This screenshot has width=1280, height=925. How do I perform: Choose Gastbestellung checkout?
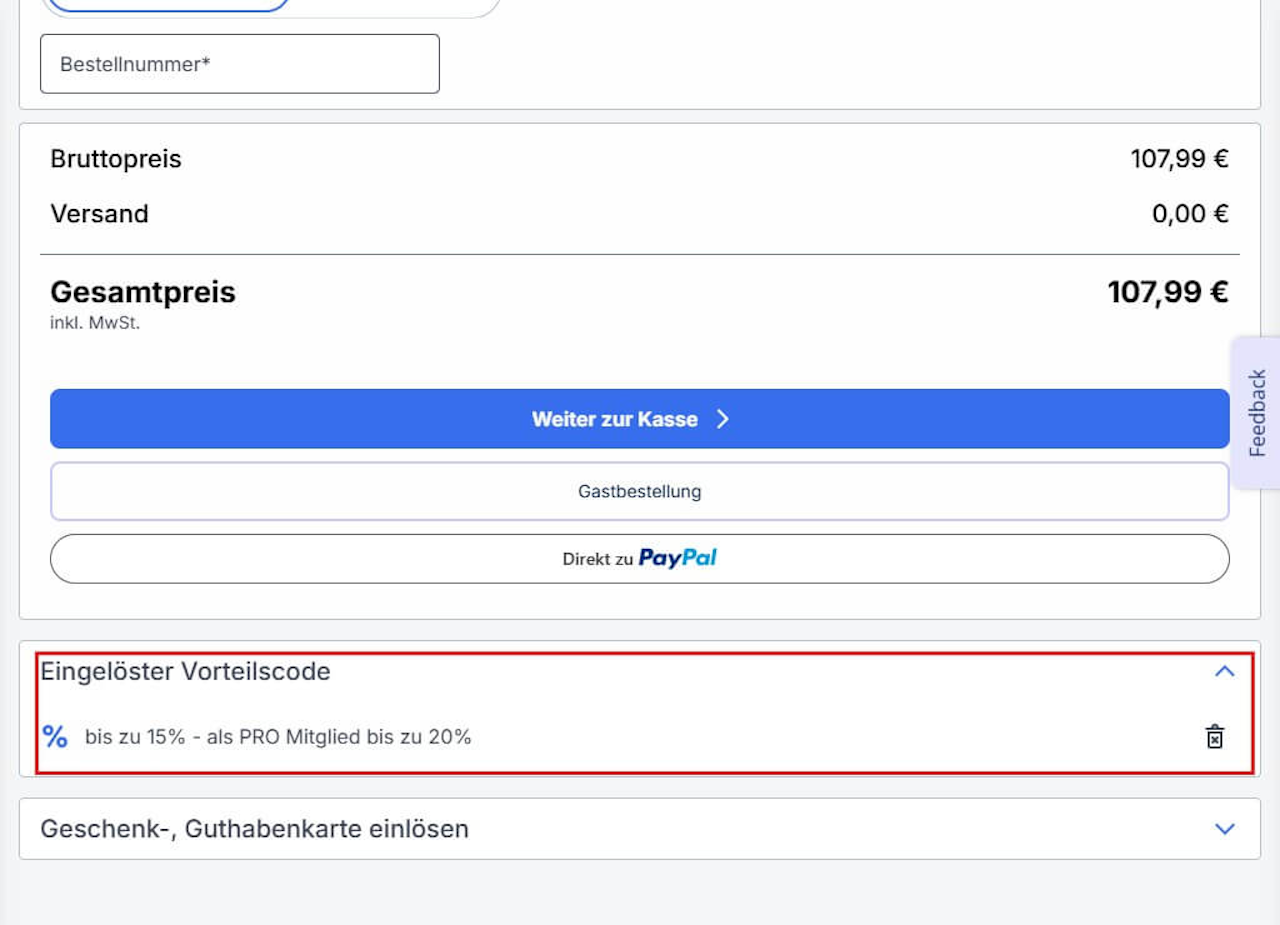[640, 491]
